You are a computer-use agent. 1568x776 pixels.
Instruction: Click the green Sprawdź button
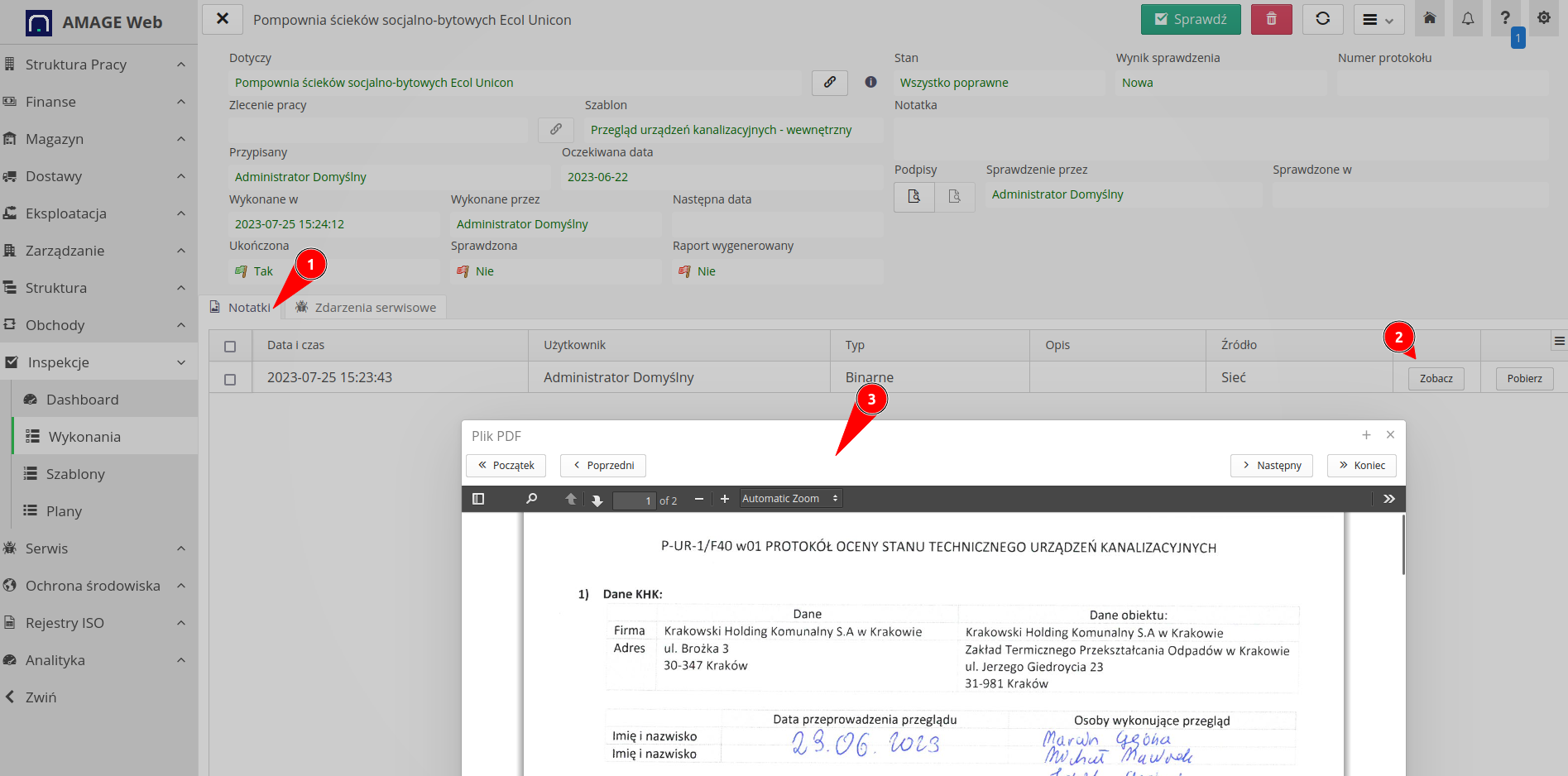pos(1190,19)
